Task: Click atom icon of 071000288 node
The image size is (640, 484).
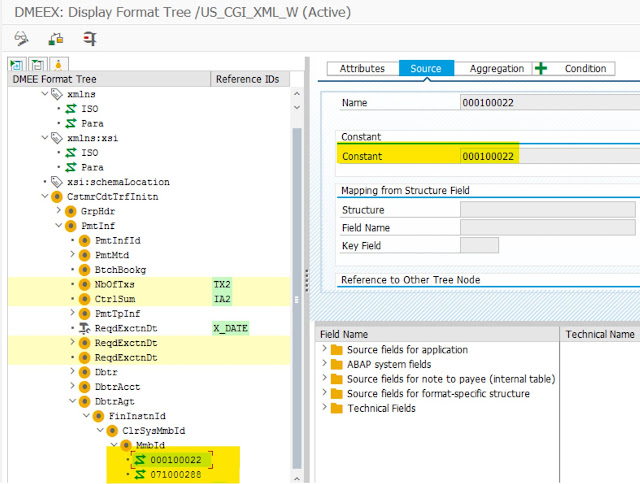Action: pyautogui.click(x=140, y=475)
